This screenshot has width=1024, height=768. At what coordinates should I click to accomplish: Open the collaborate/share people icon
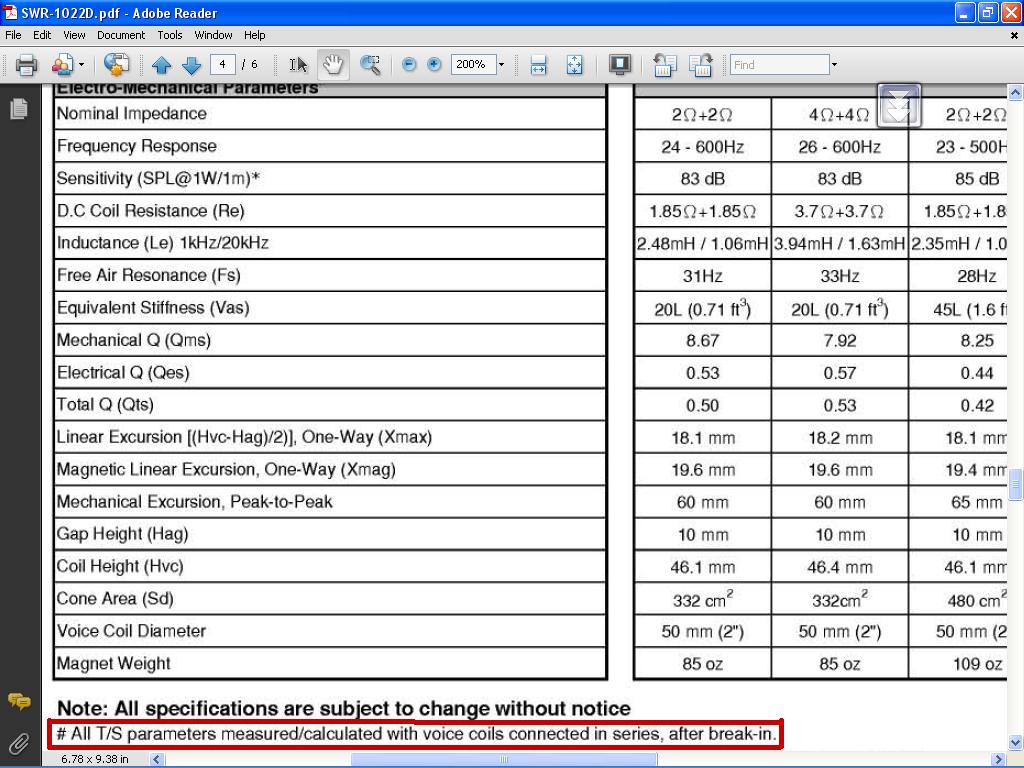[x=63, y=65]
